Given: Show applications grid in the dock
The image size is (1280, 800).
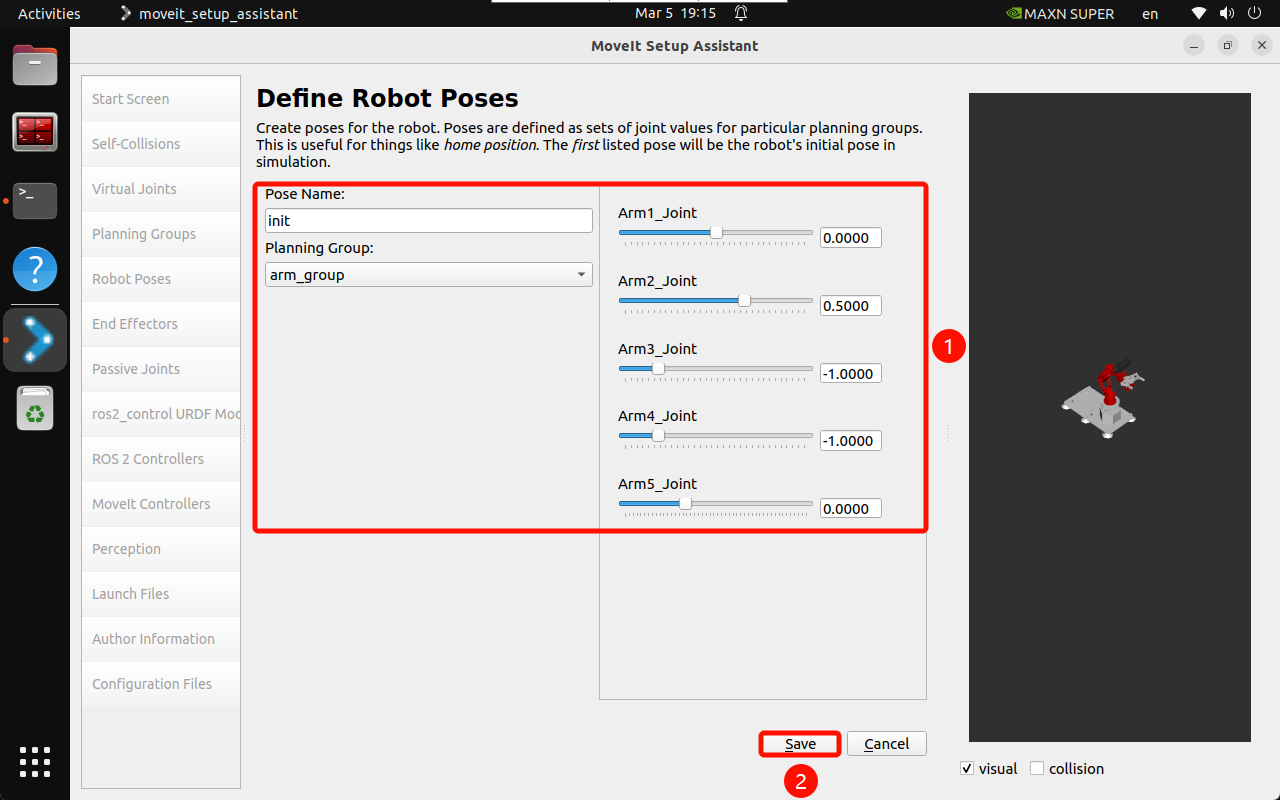Looking at the screenshot, I should (35, 762).
